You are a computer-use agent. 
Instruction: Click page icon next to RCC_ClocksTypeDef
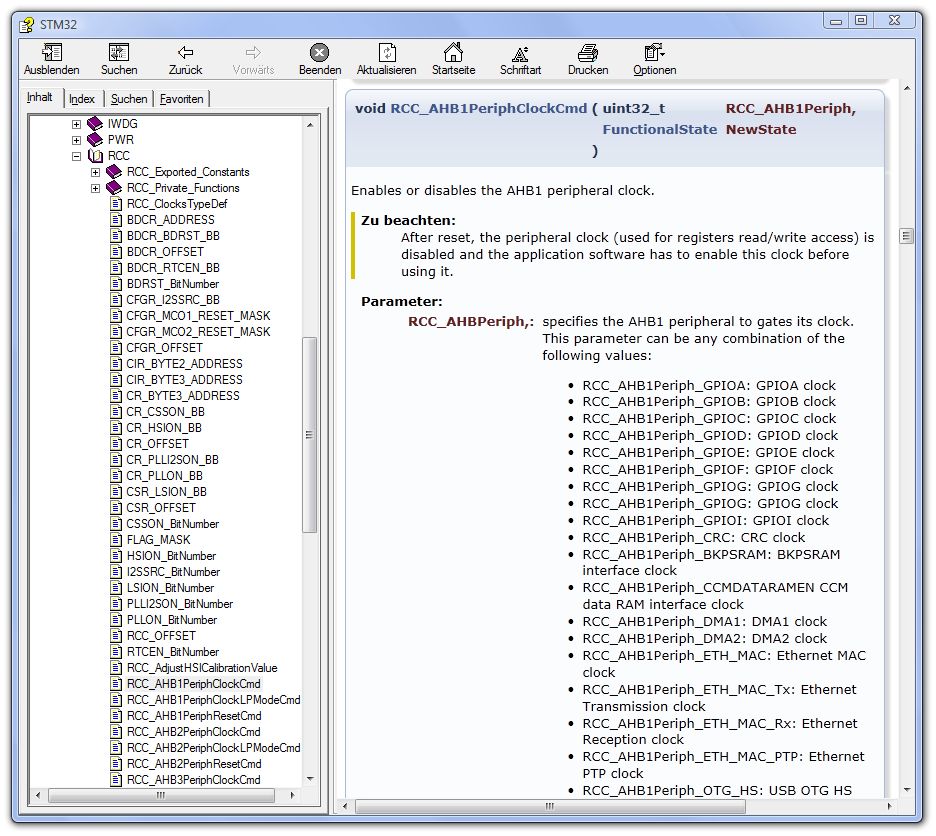(116, 204)
